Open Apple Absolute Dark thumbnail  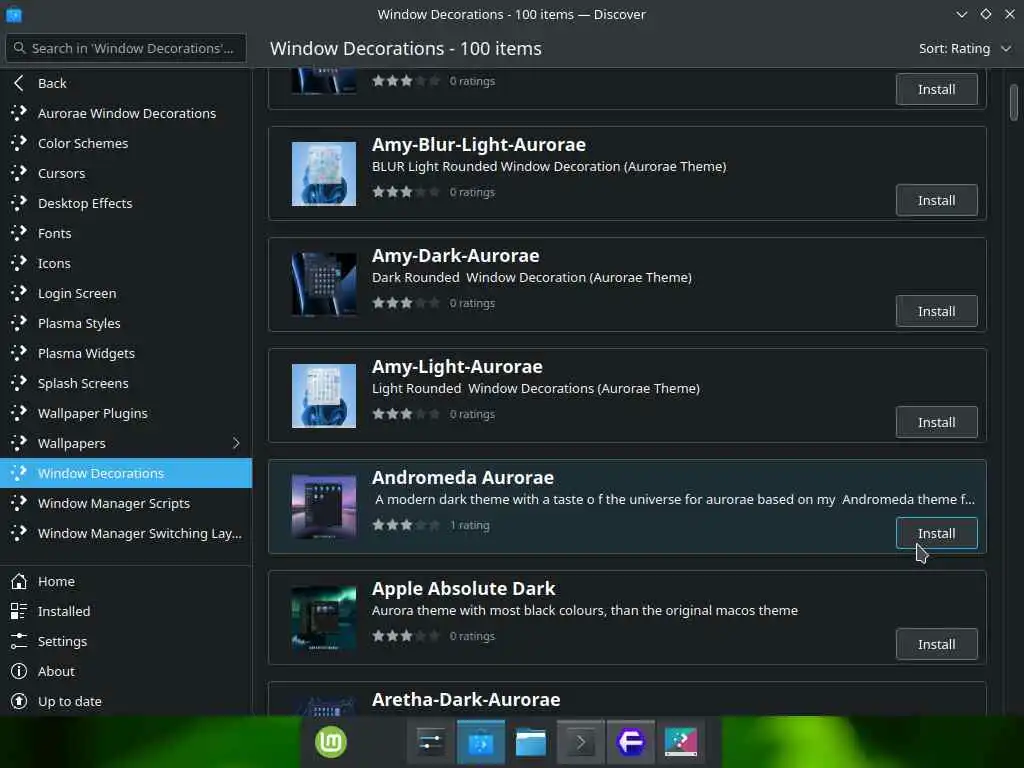pos(324,618)
